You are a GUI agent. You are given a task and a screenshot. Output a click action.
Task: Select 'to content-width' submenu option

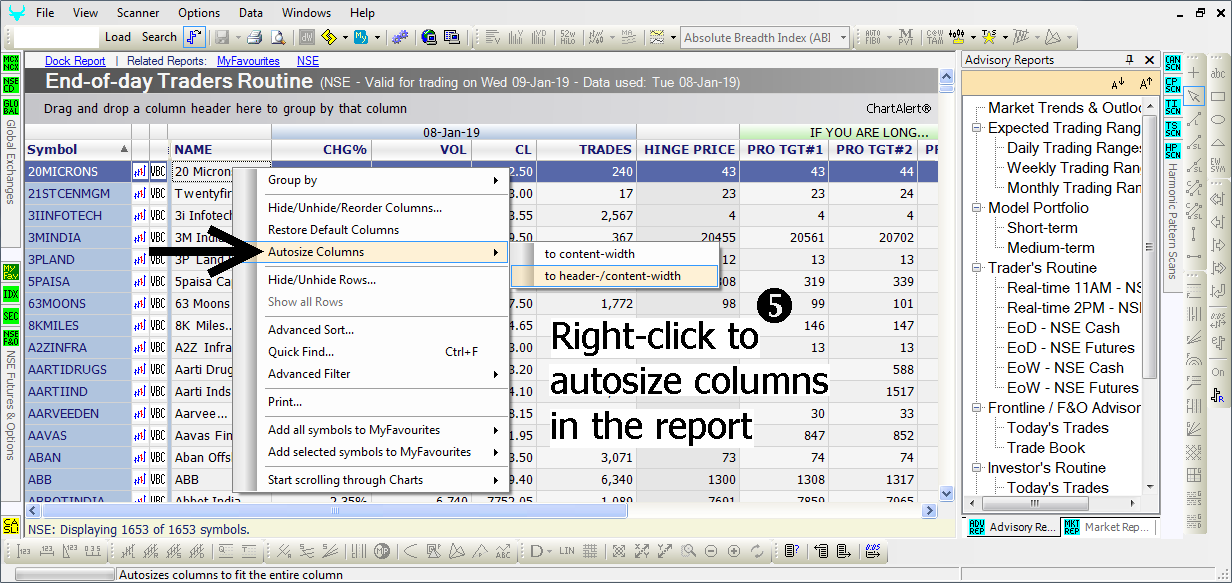click(590, 254)
